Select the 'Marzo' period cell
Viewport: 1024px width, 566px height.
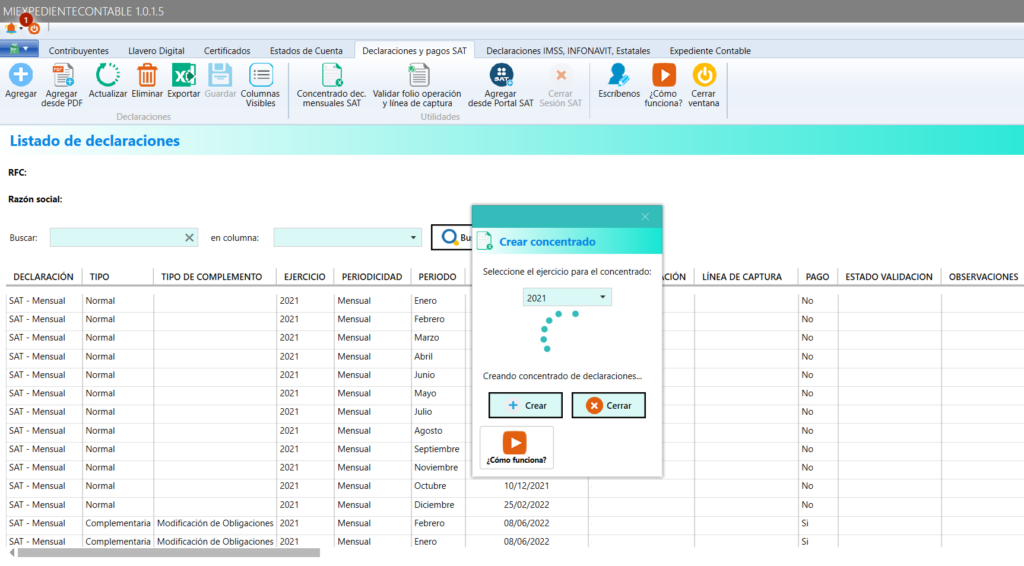pos(426,338)
